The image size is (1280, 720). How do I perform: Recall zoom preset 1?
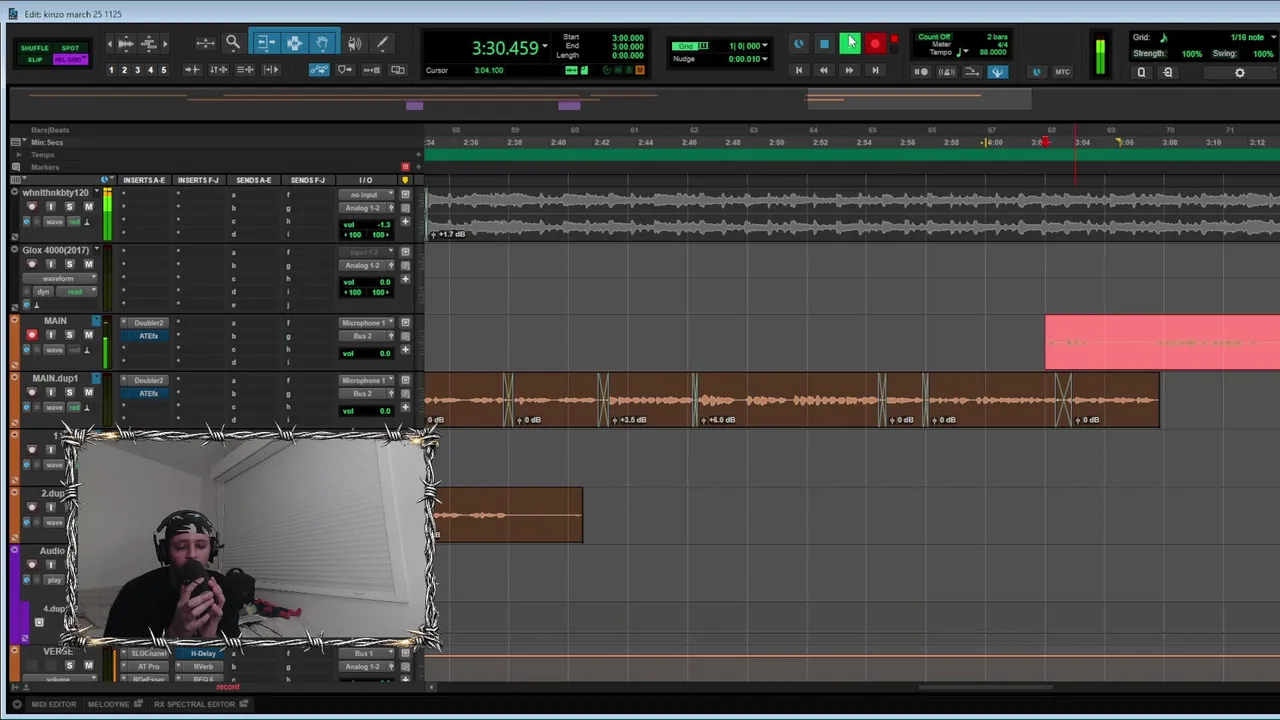[111, 70]
